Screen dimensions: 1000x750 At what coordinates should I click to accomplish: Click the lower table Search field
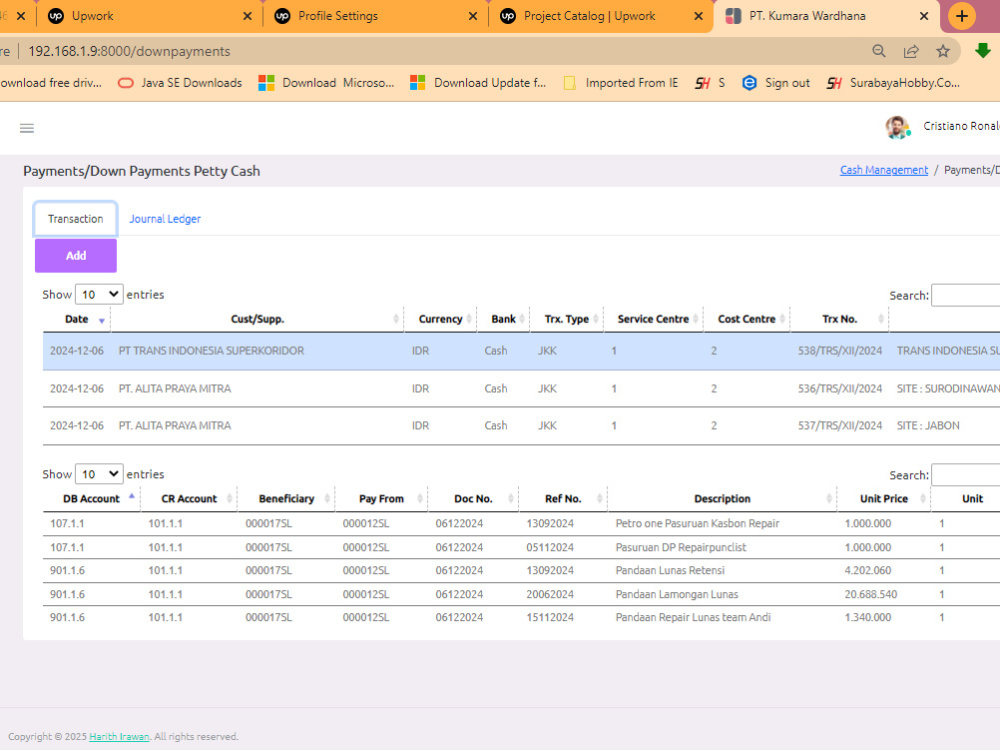coord(965,475)
